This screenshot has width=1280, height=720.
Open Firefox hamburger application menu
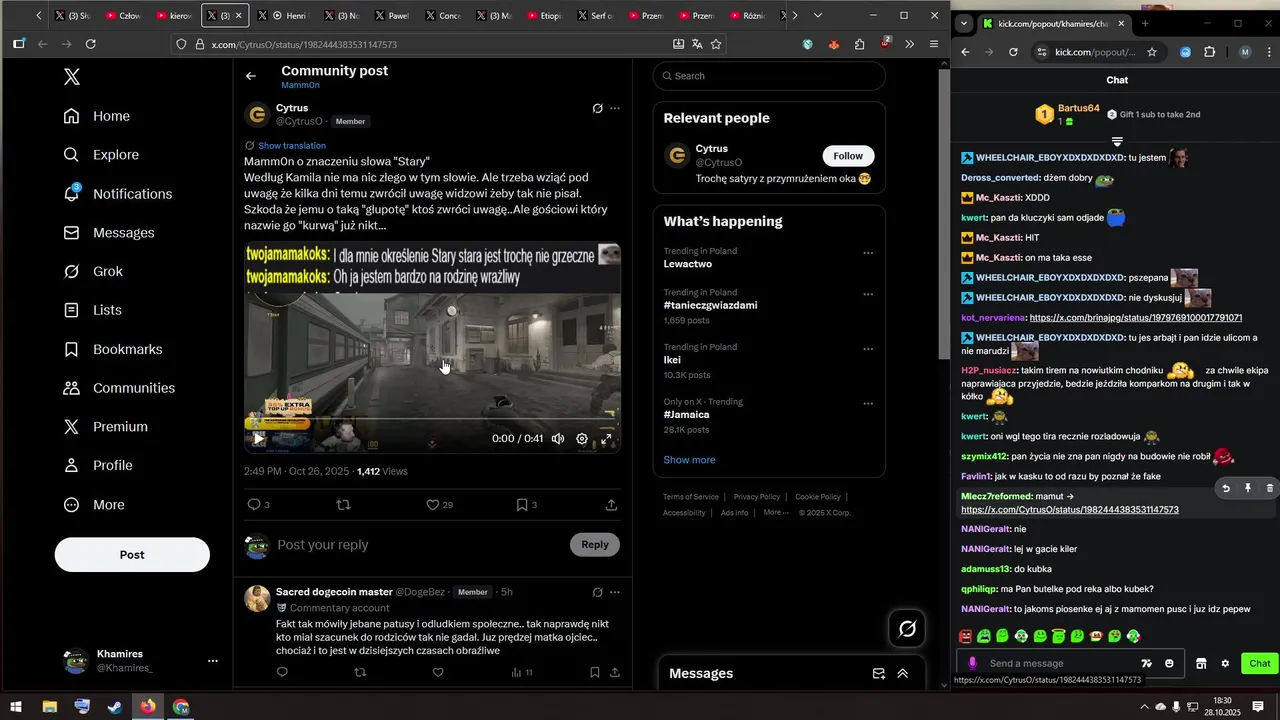click(933, 44)
